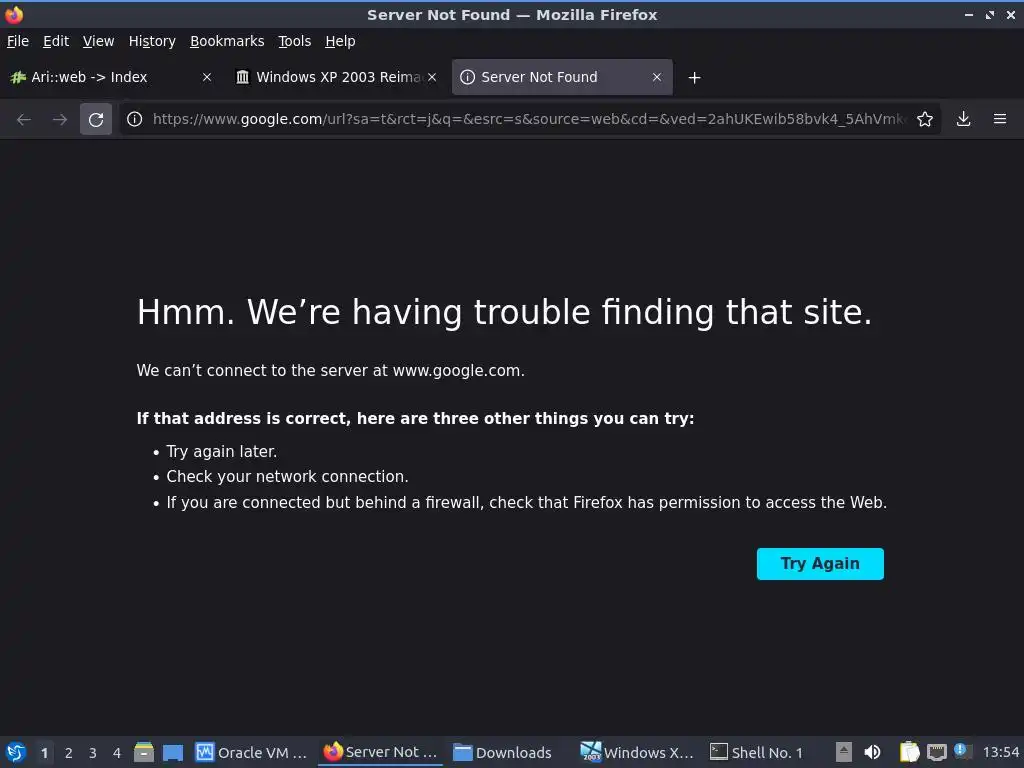Click the firewall permission bullet text

point(526,502)
